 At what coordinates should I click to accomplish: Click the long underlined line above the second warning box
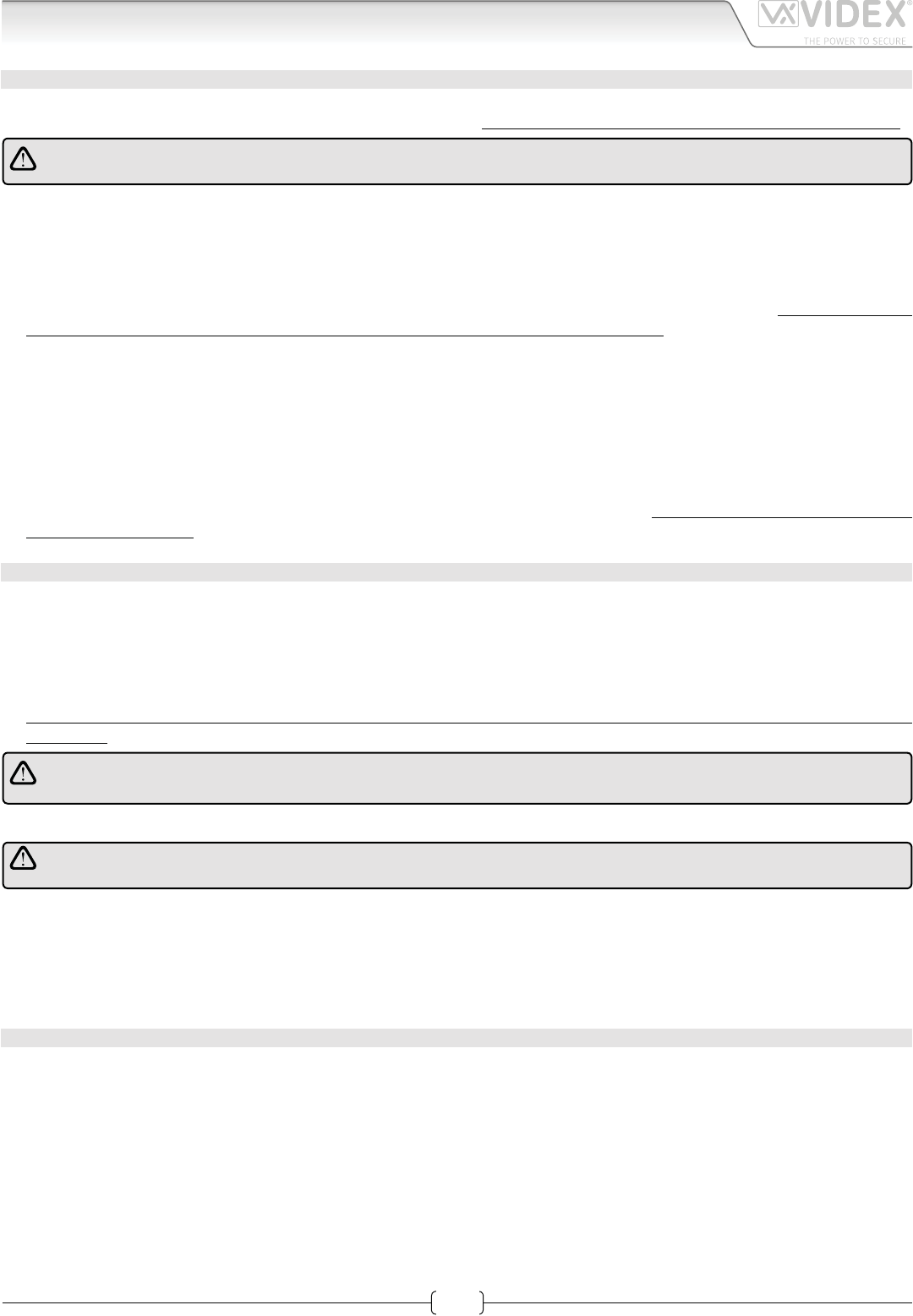469,723
